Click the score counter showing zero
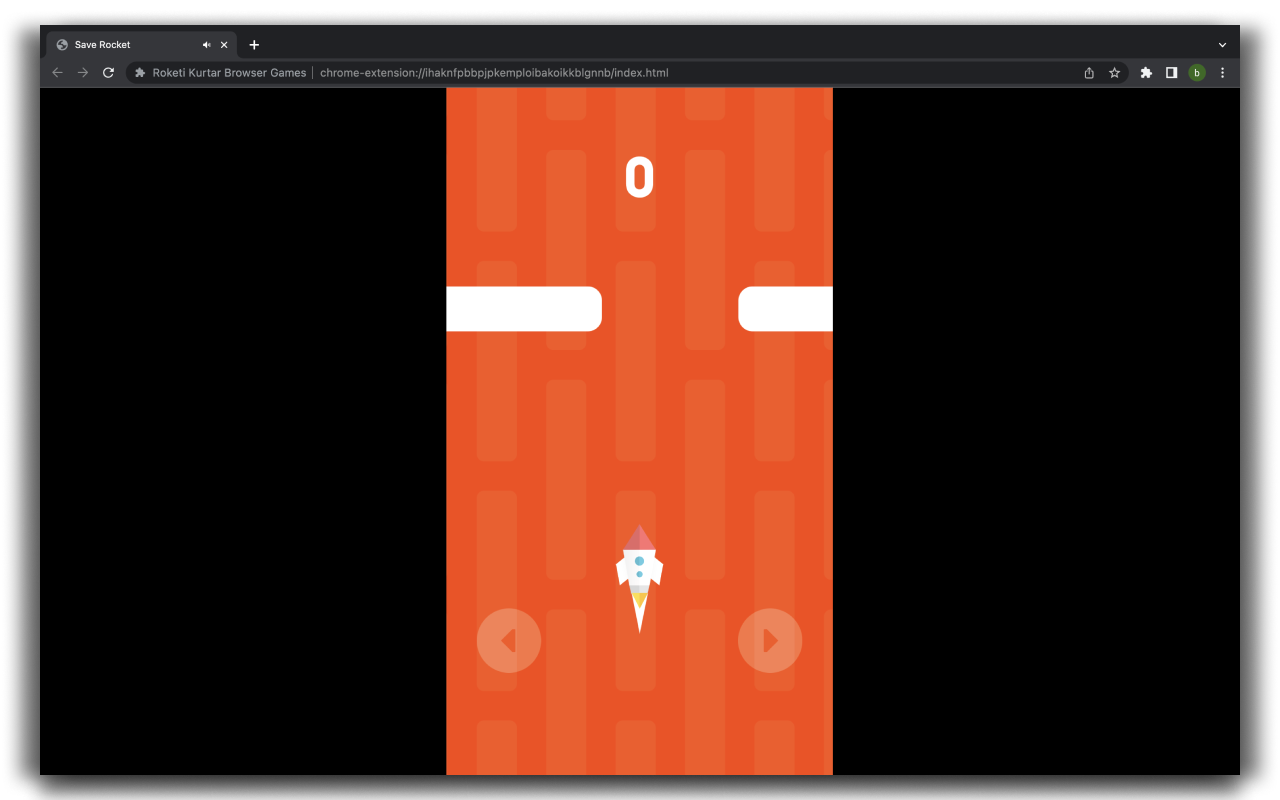The height and width of the screenshot is (800, 1280). [640, 178]
